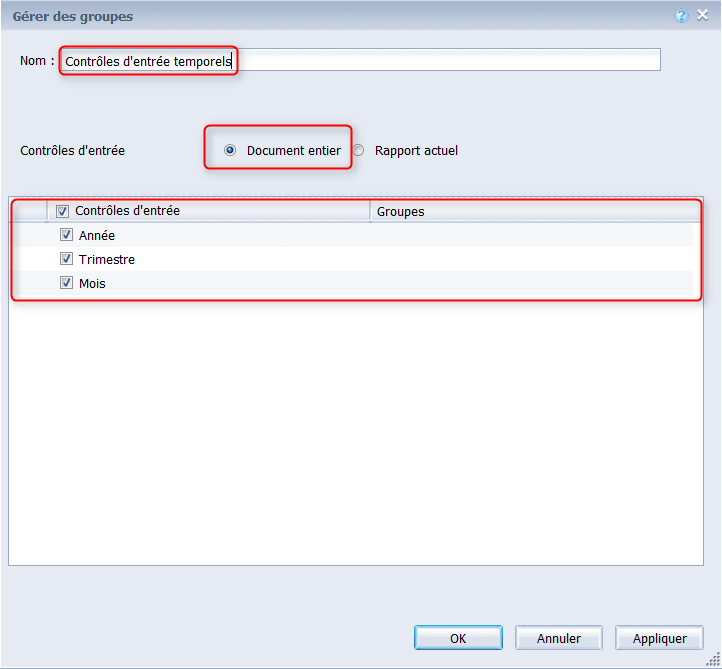This screenshot has width=722, height=669.
Task: Cancel with the Annuler button
Action: click(559, 638)
